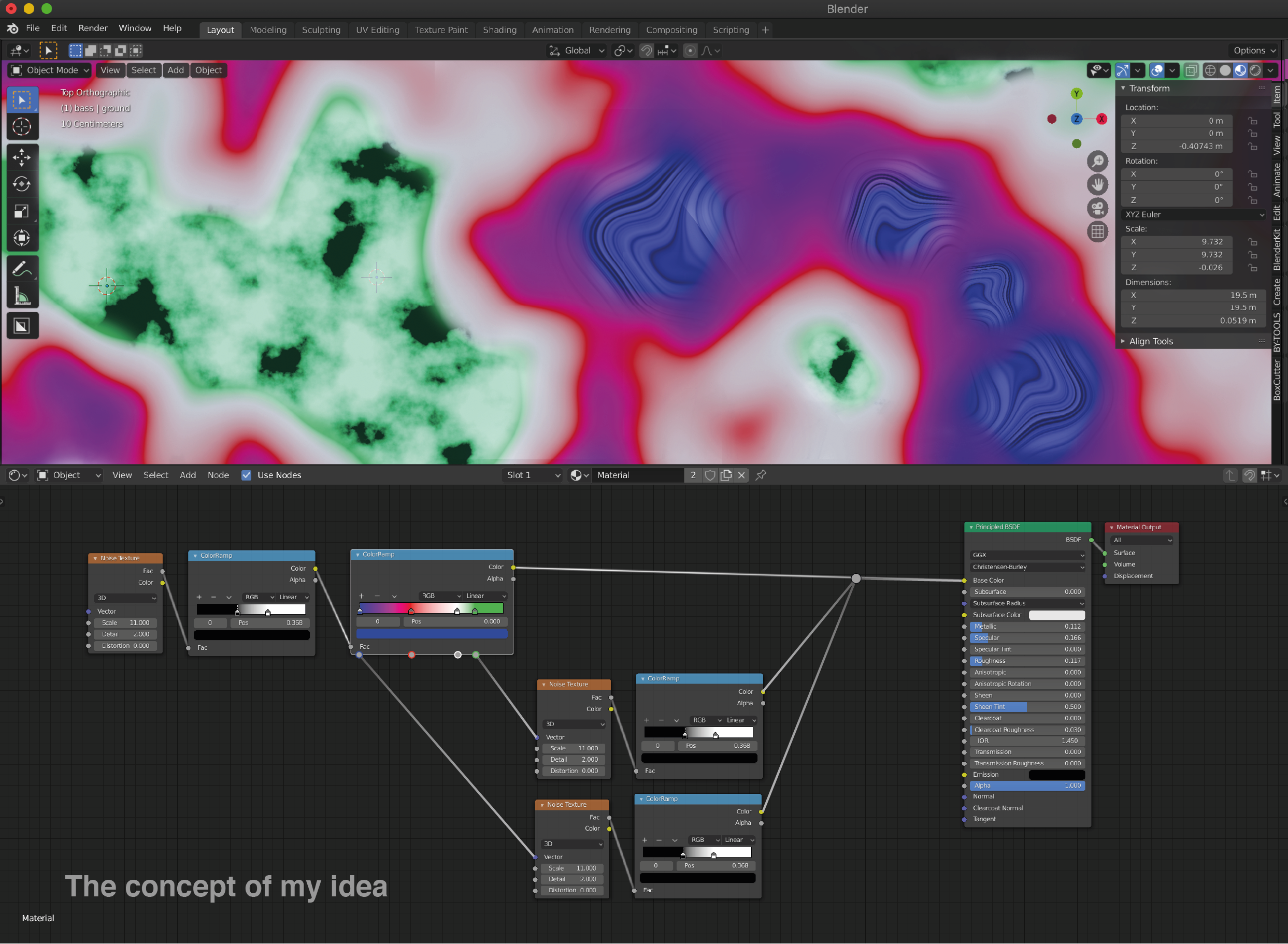Uncheck the Use Nodes checkbox
The height and width of the screenshot is (944, 1288).
[247, 475]
